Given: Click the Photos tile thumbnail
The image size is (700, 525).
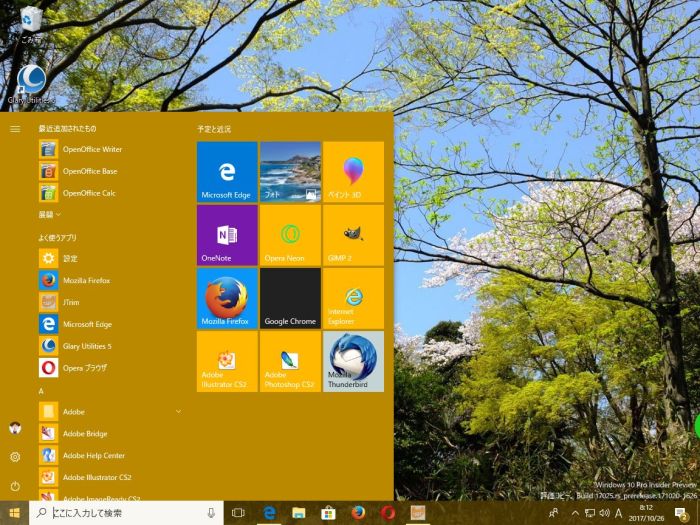Looking at the screenshot, I should pos(290,172).
